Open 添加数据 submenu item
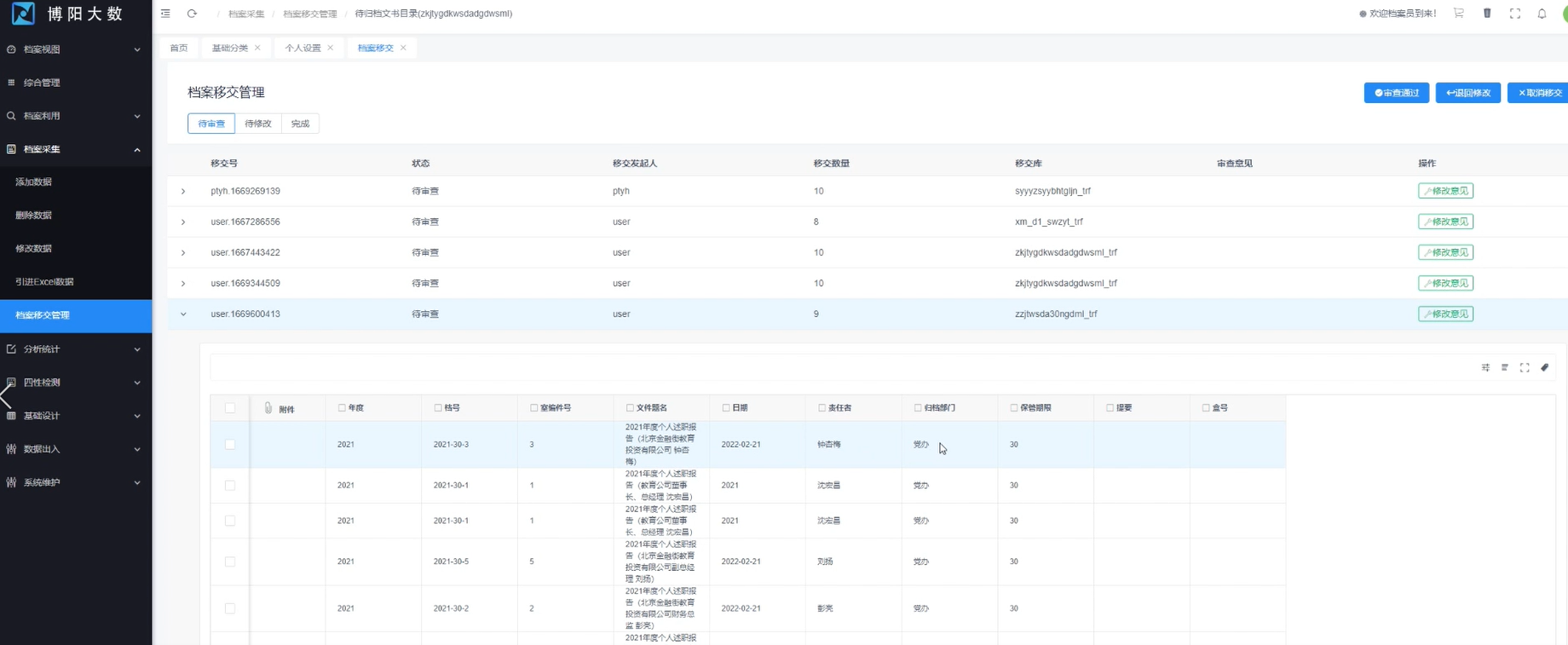Image resolution: width=1568 pixels, height=645 pixels. (x=76, y=182)
